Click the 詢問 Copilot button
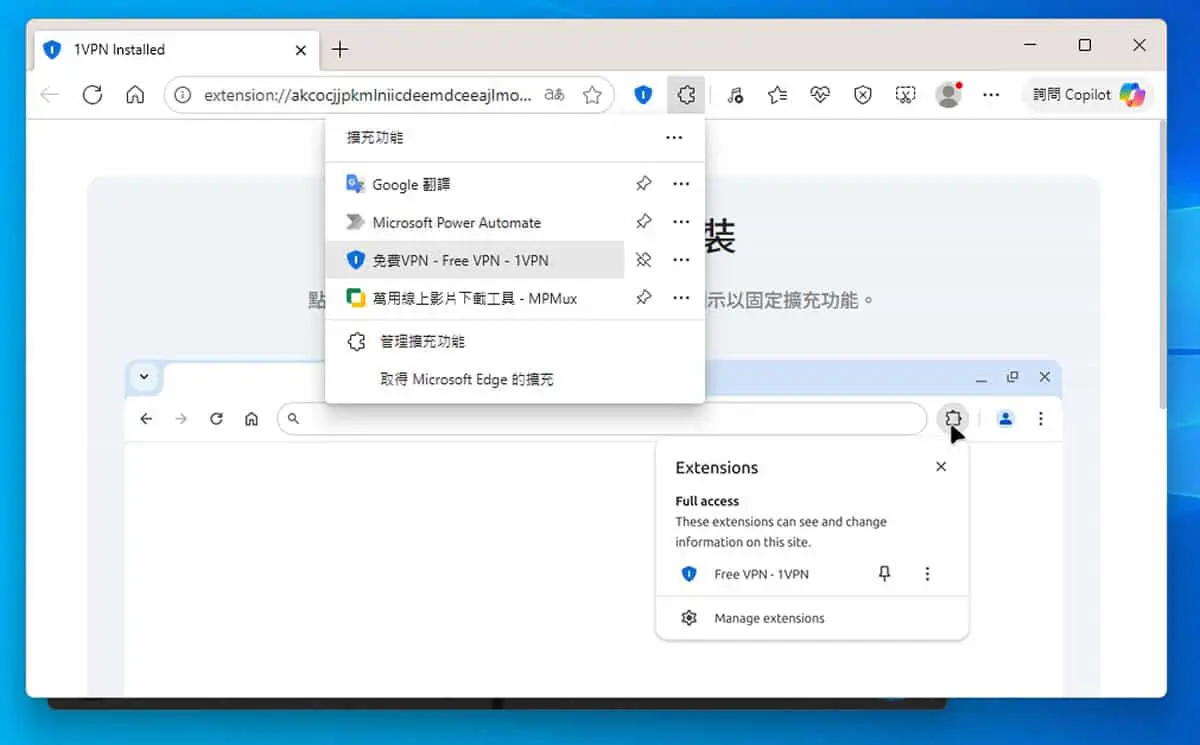 pyautogui.click(x=1088, y=95)
